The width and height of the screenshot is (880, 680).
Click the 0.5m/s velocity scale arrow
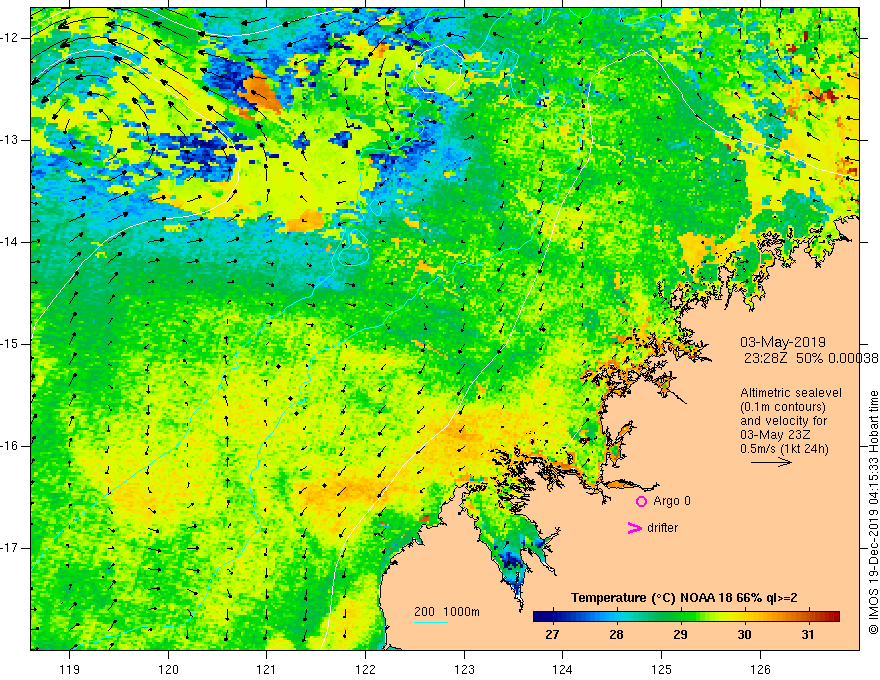[x=771, y=462]
